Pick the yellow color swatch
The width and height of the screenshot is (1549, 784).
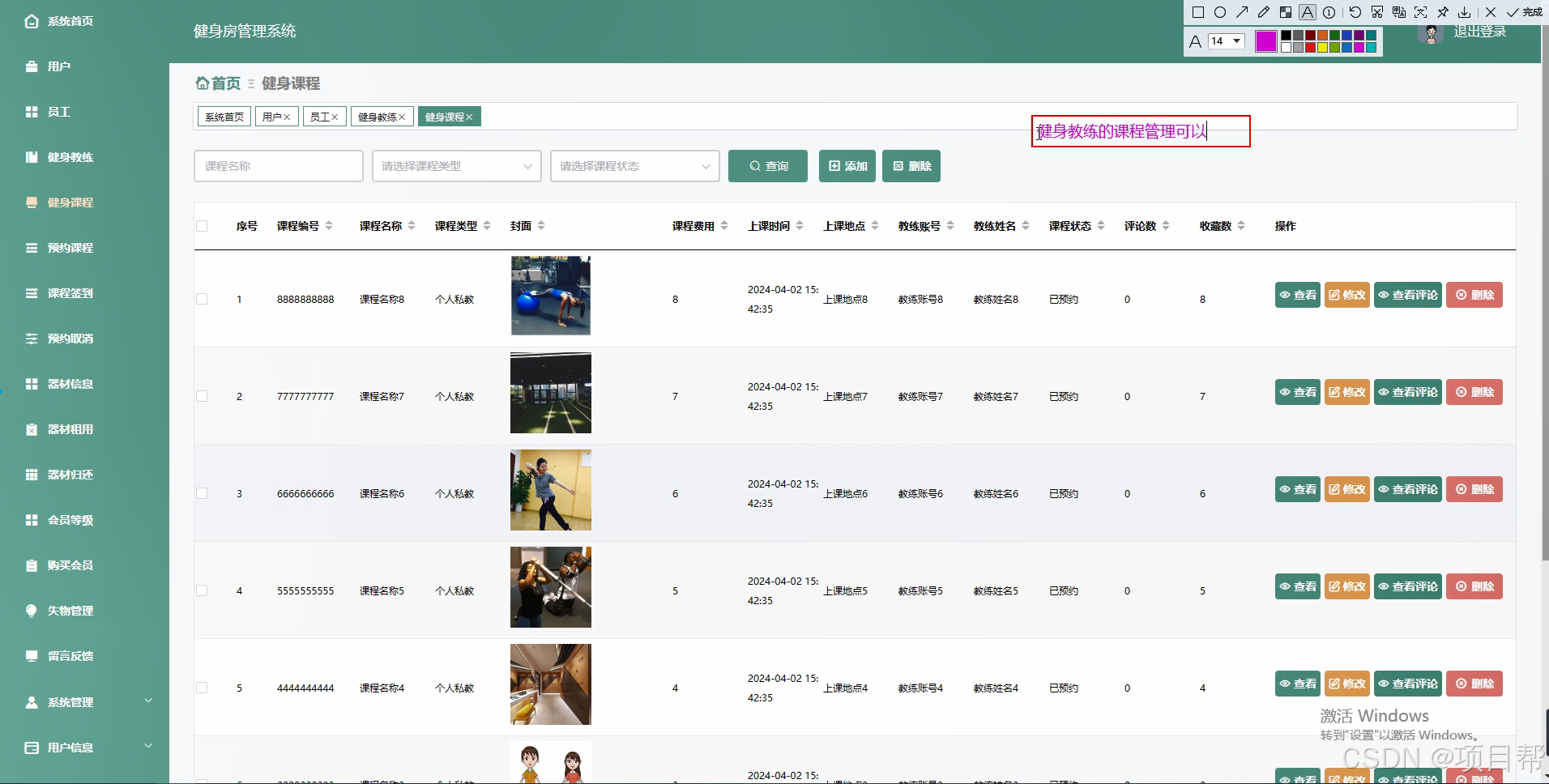pos(1322,47)
